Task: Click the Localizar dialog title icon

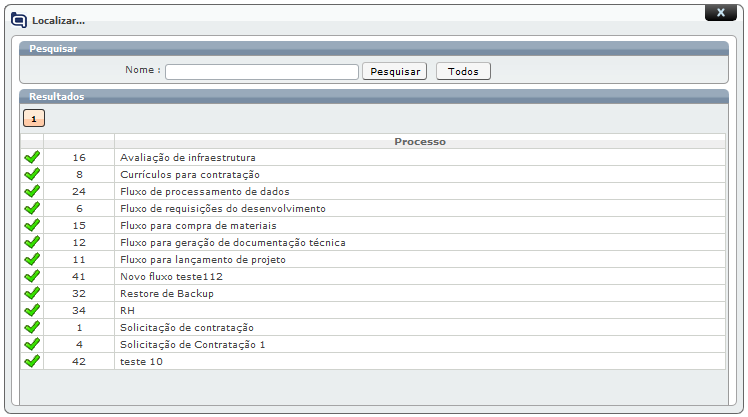Action: coord(18,20)
